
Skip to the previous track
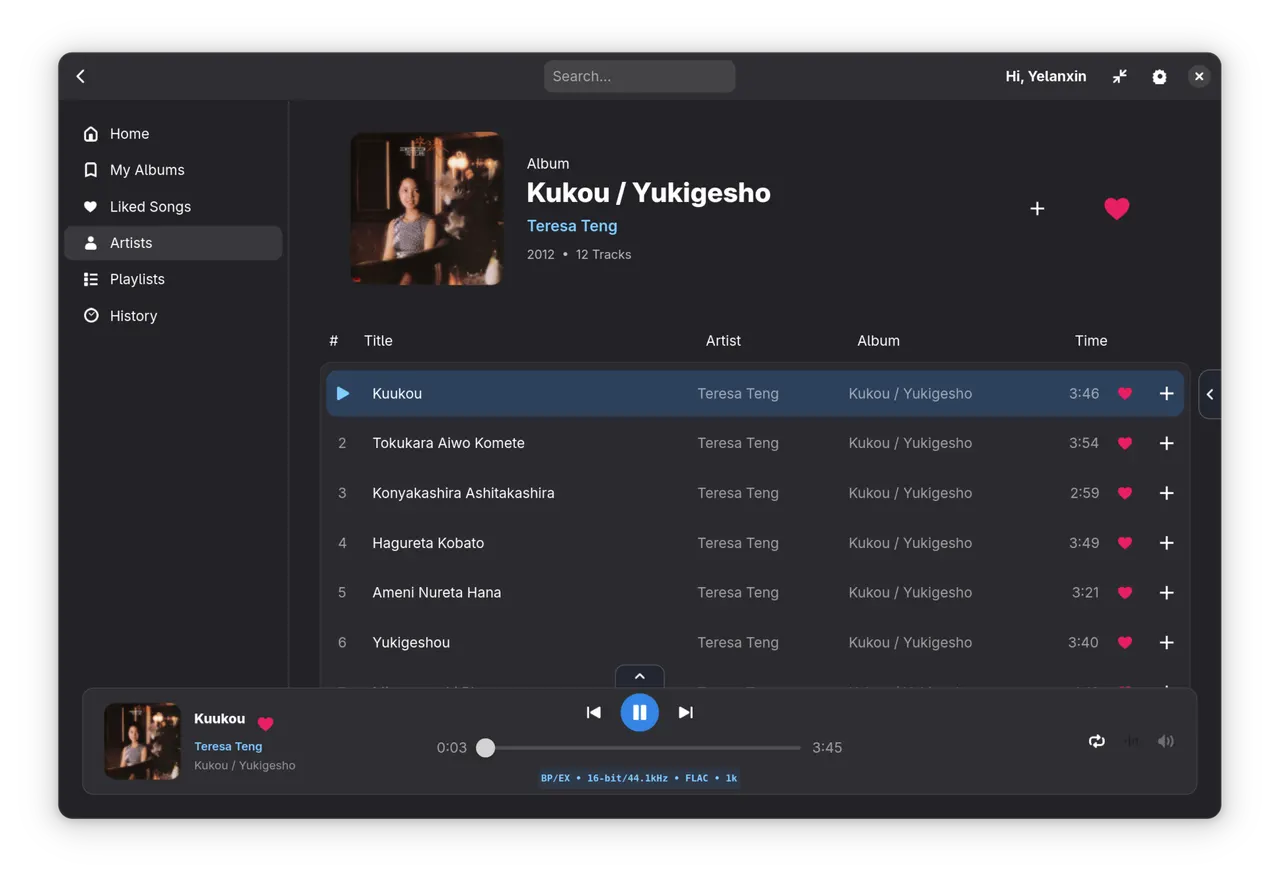click(594, 712)
